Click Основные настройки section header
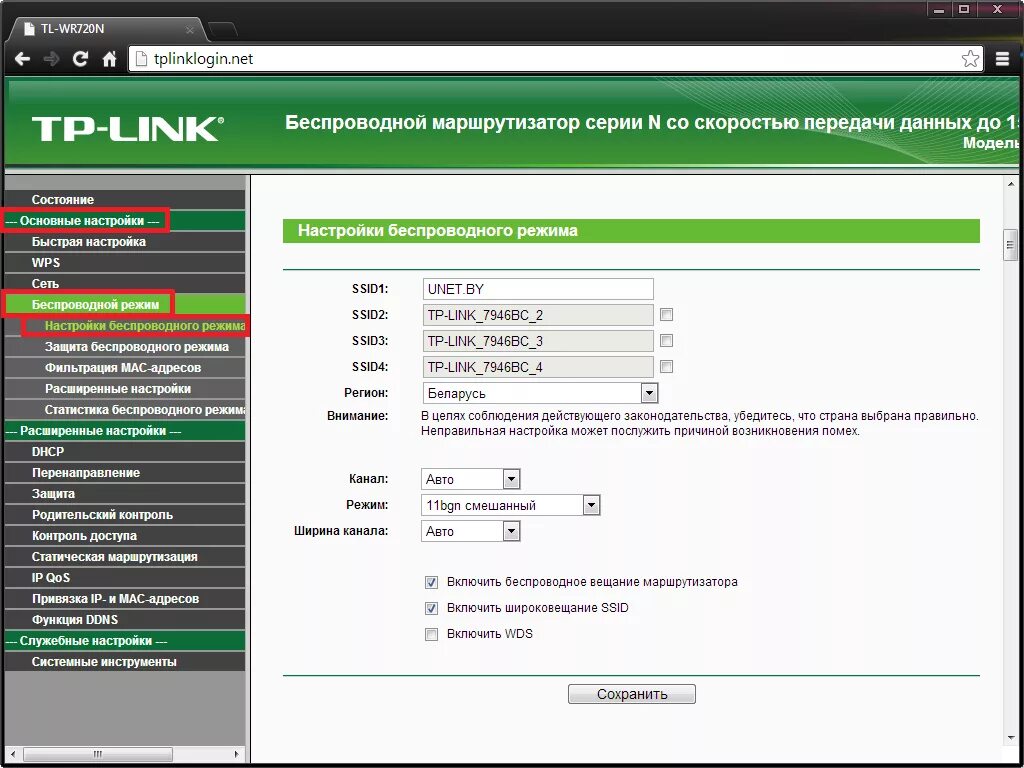 [x=125, y=221]
